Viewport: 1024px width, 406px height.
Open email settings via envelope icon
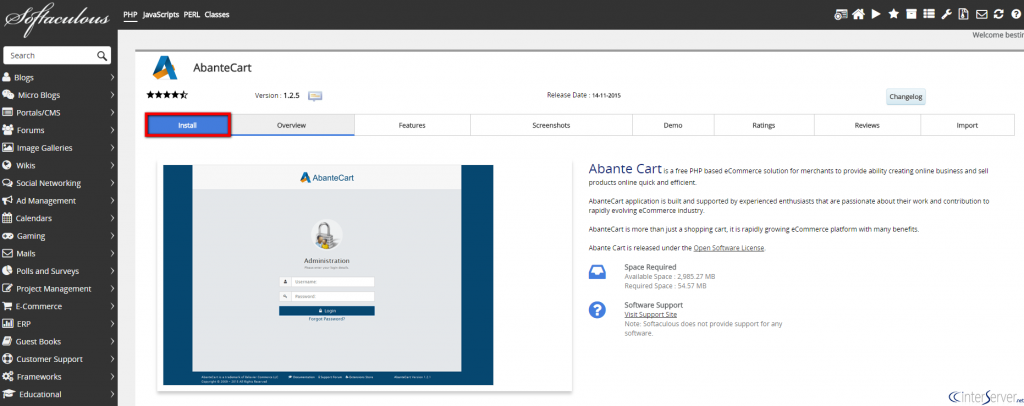981,14
